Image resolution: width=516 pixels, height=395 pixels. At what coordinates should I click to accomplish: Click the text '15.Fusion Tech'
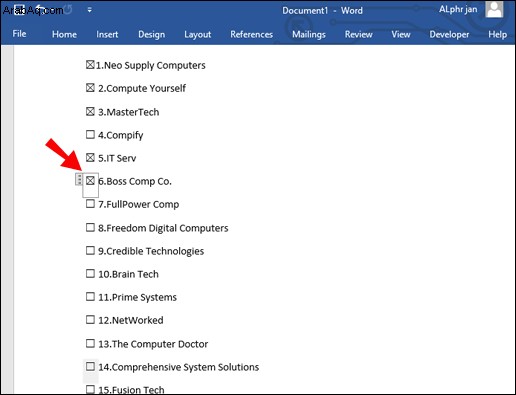(x=131, y=390)
